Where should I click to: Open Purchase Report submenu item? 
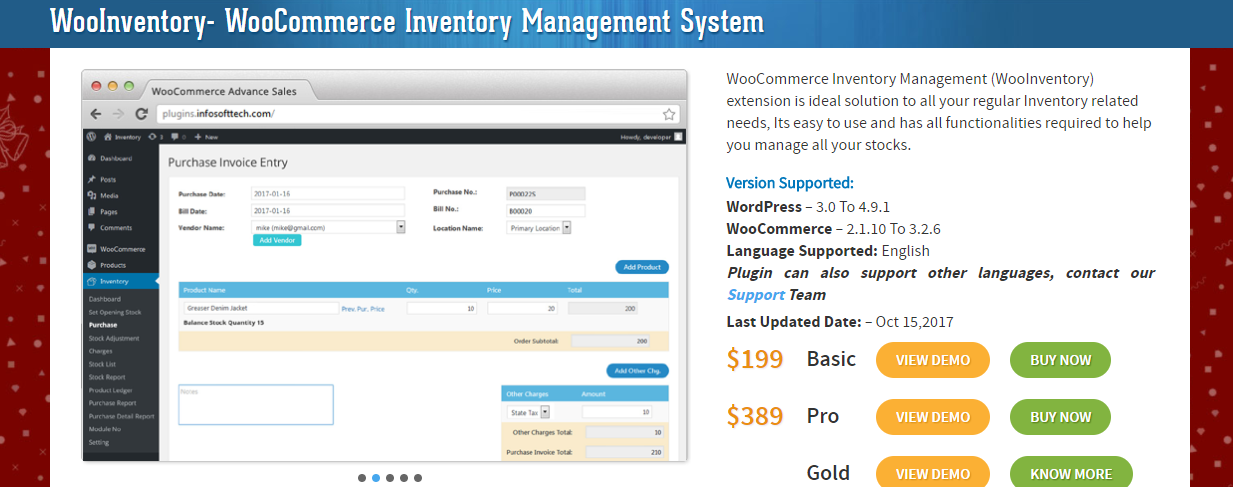(x=112, y=403)
